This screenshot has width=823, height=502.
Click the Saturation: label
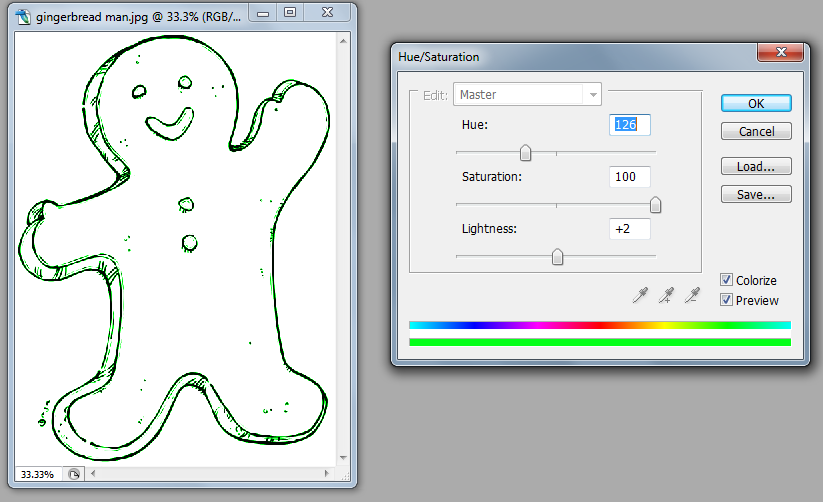tap(492, 177)
